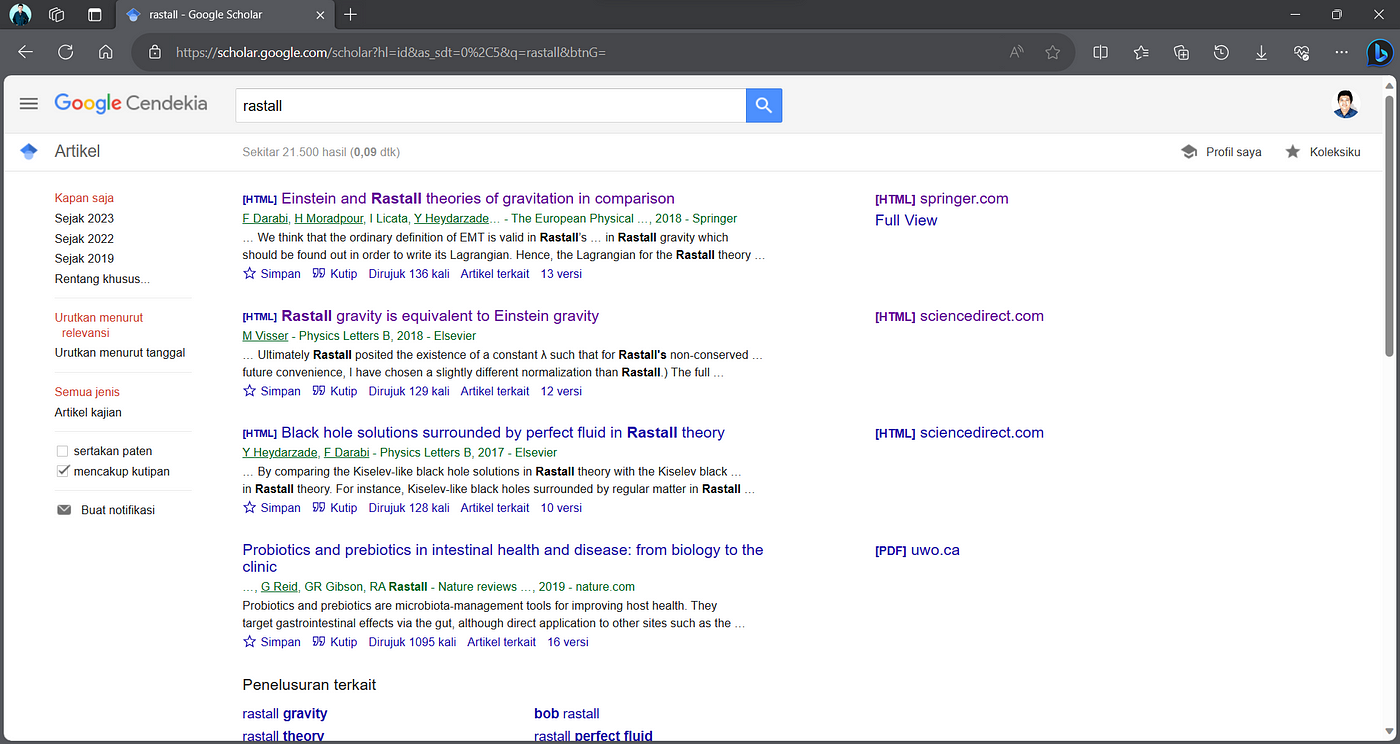The height and width of the screenshot is (744, 1400).
Task: Click related search bob rastall
Action: pyautogui.click(x=567, y=714)
